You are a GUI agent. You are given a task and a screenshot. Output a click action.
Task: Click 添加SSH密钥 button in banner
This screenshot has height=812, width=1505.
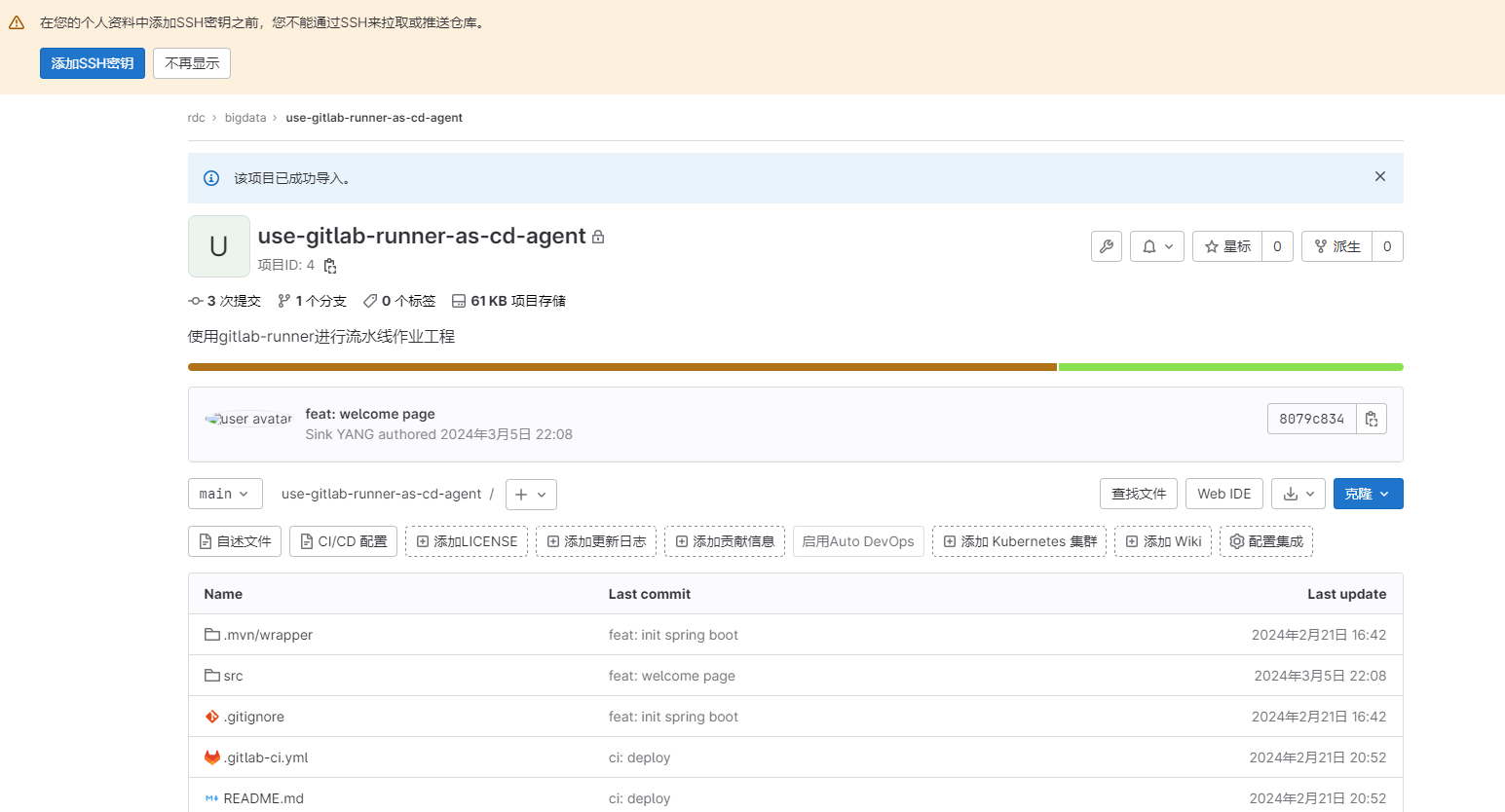click(x=93, y=63)
